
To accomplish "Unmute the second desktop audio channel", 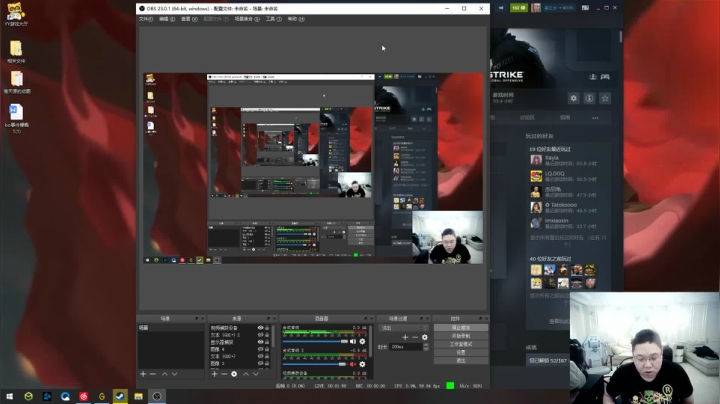I will 353,365.
